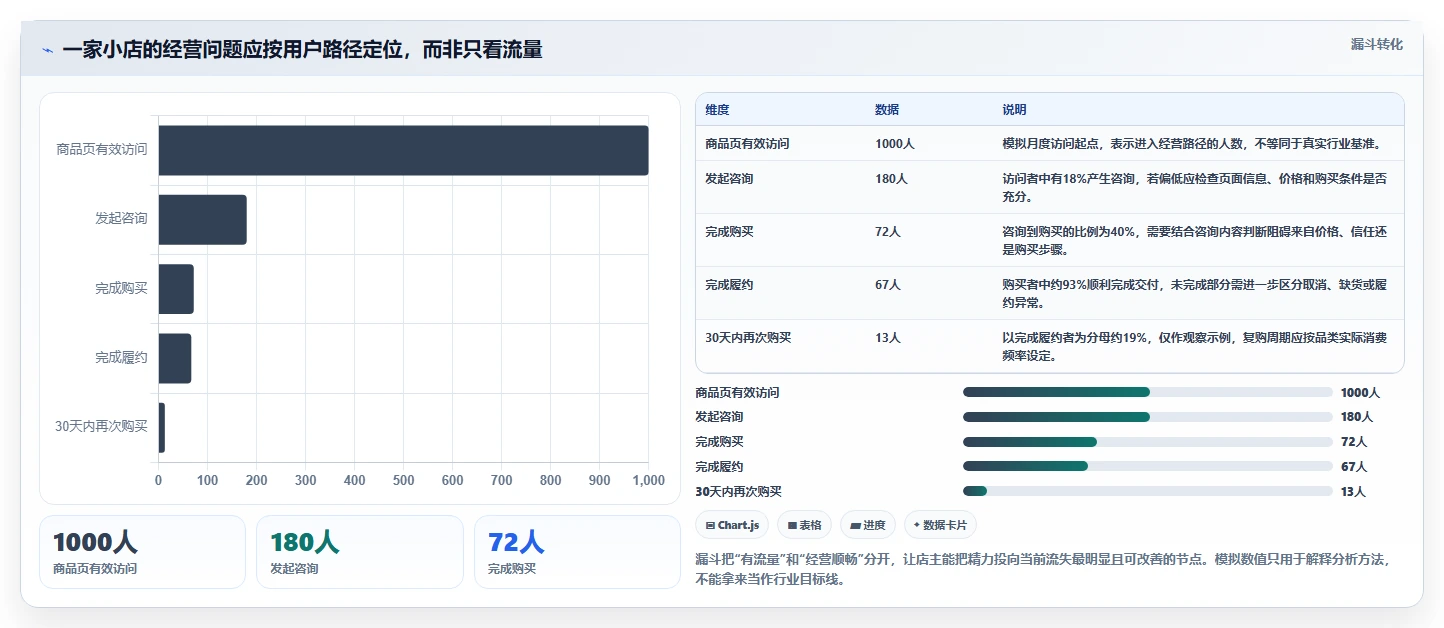This screenshot has width=1444, height=628.
Task: Click the 180人 value in the table
Action: (x=891, y=179)
